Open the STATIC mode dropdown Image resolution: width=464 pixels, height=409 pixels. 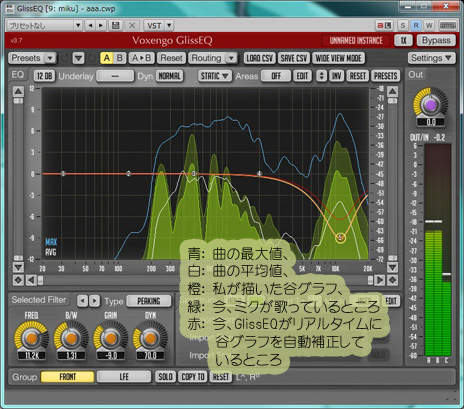point(214,76)
